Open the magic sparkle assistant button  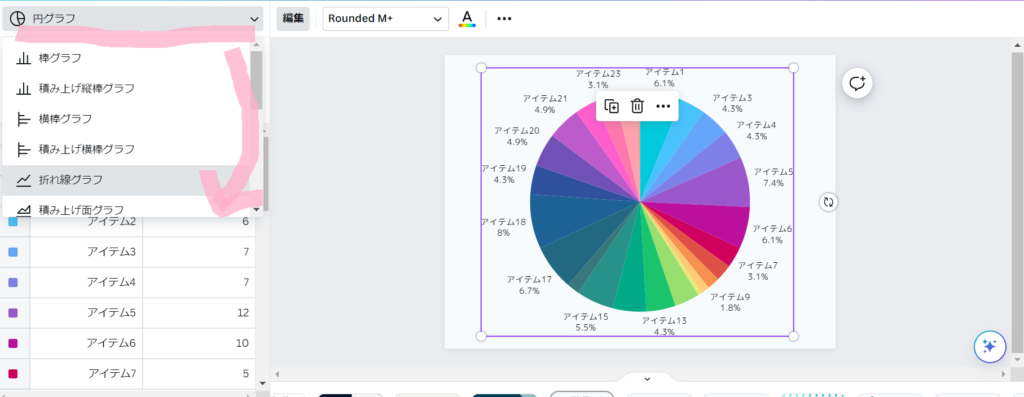point(989,346)
